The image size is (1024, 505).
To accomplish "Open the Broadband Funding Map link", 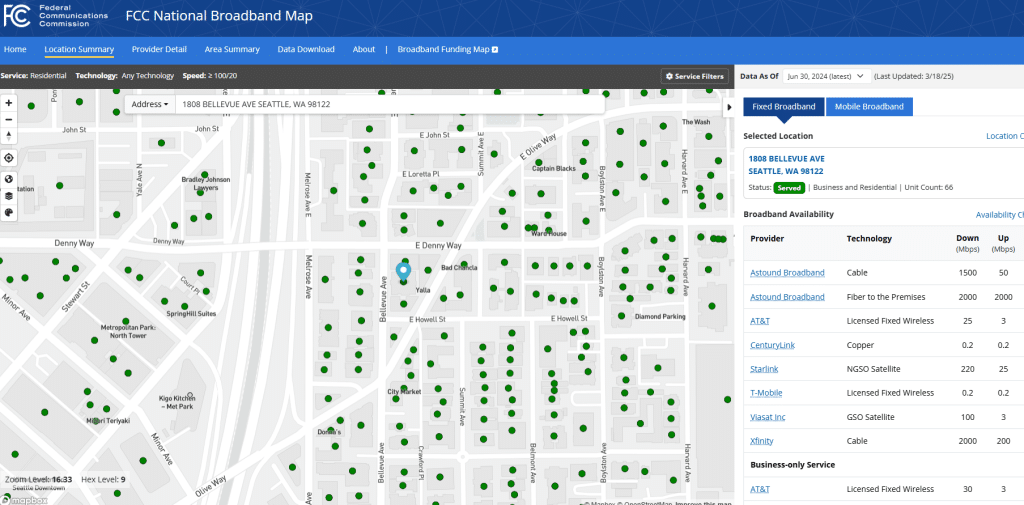I will tap(447, 49).
